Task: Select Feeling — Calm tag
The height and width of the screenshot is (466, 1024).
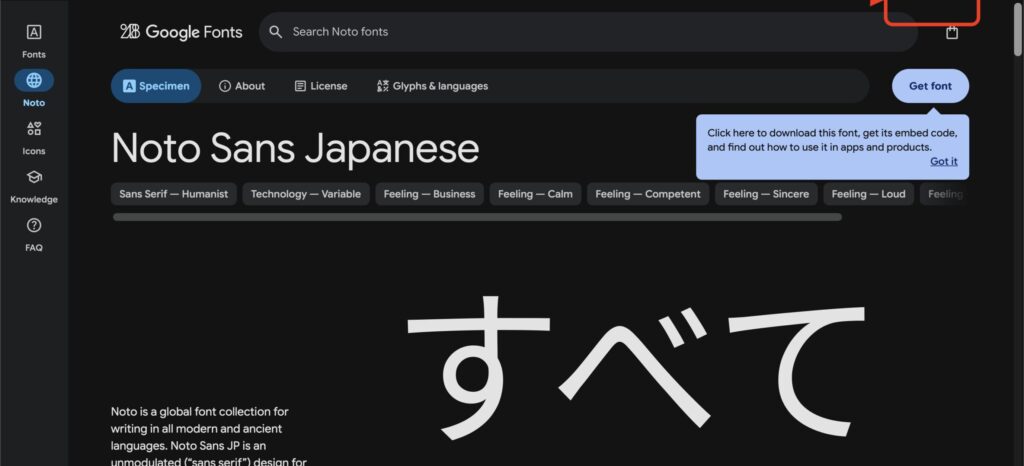Action: (x=535, y=194)
